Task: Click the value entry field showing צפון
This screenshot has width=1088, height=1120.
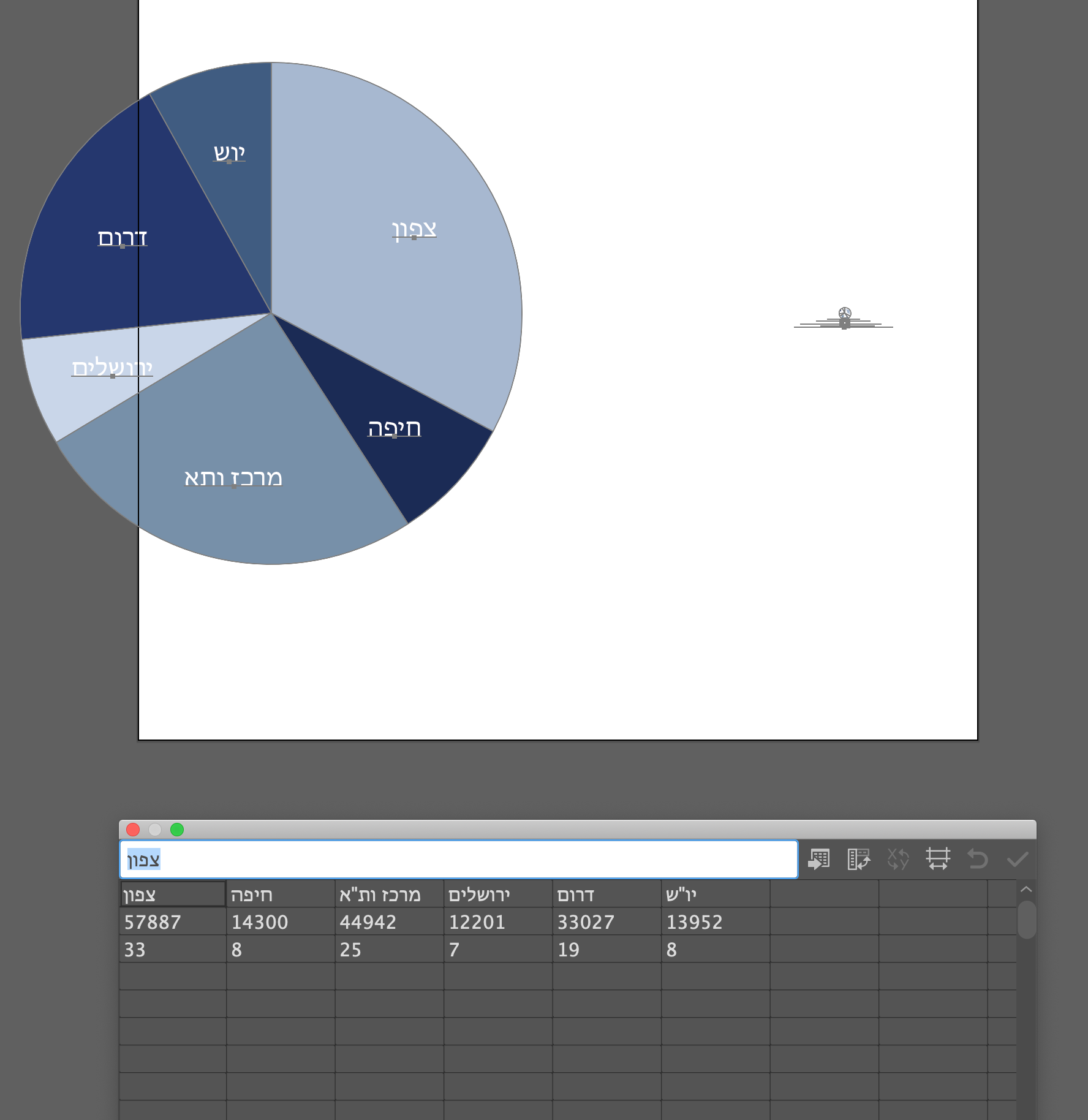Action: pos(458,859)
